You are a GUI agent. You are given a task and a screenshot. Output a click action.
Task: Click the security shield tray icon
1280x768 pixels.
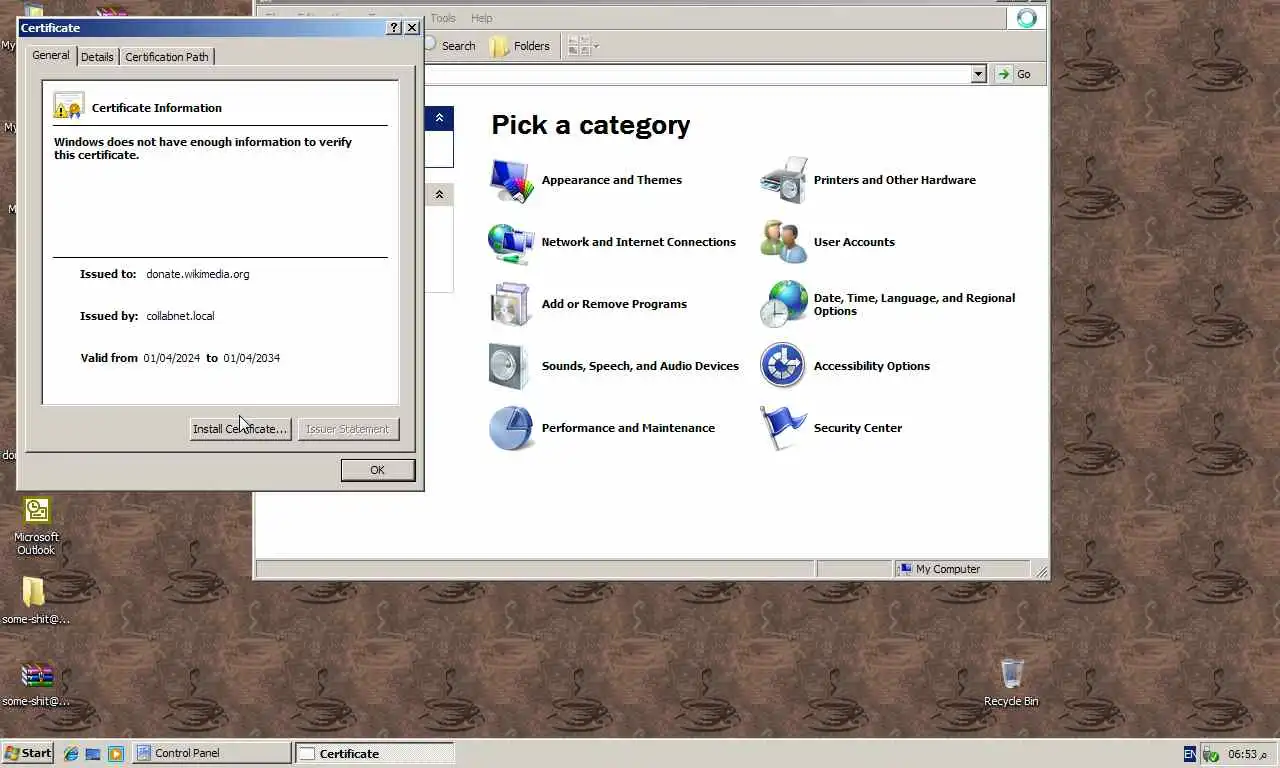[x=1211, y=754]
